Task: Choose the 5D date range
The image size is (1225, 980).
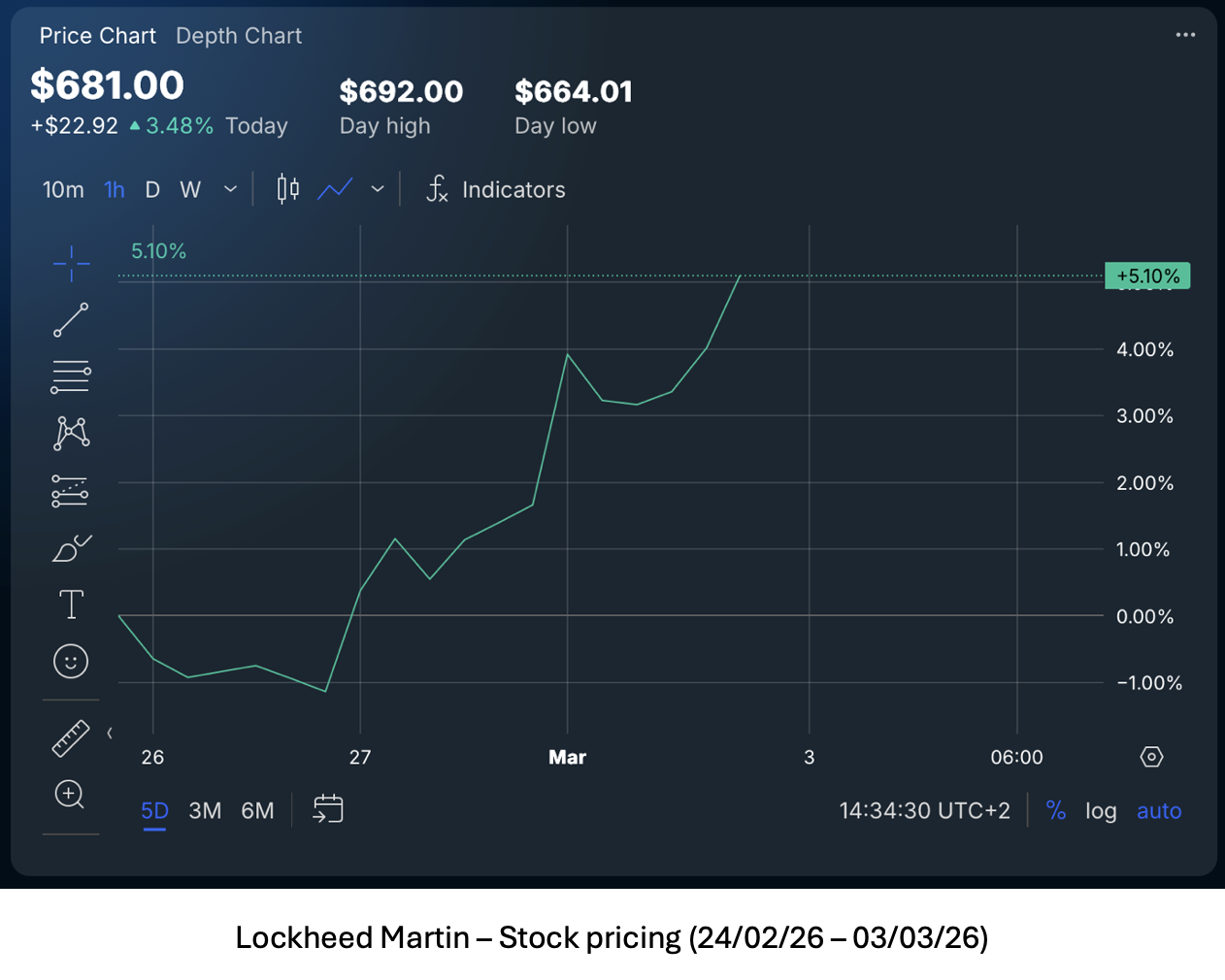Action: pyautogui.click(x=155, y=811)
